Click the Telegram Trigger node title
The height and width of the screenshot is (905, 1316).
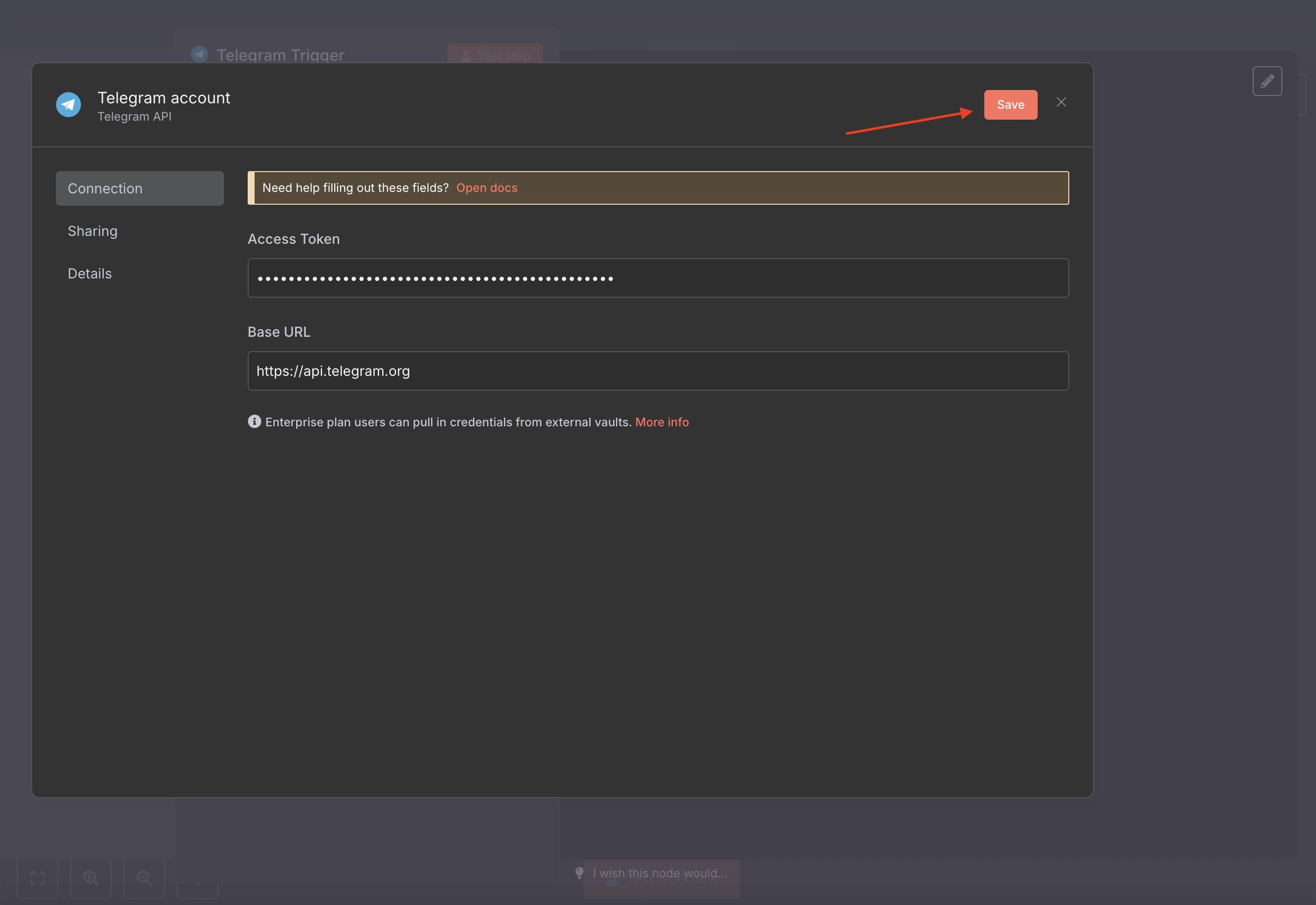pos(280,55)
